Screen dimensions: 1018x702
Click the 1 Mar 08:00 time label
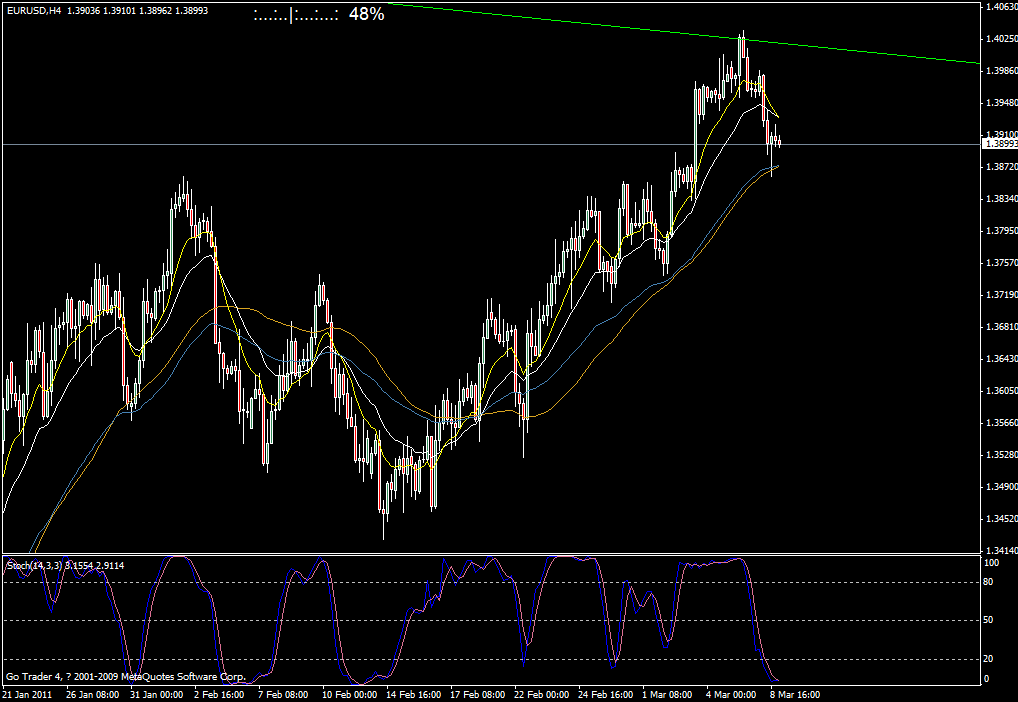click(x=667, y=693)
